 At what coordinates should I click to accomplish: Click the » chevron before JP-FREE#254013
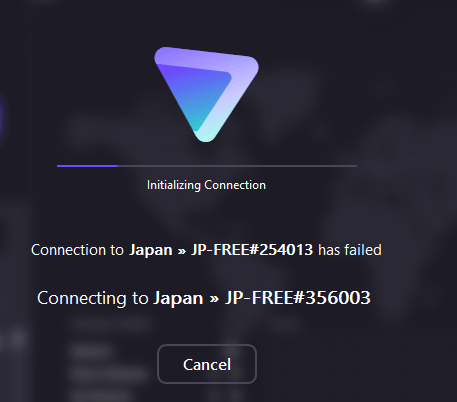tap(182, 251)
